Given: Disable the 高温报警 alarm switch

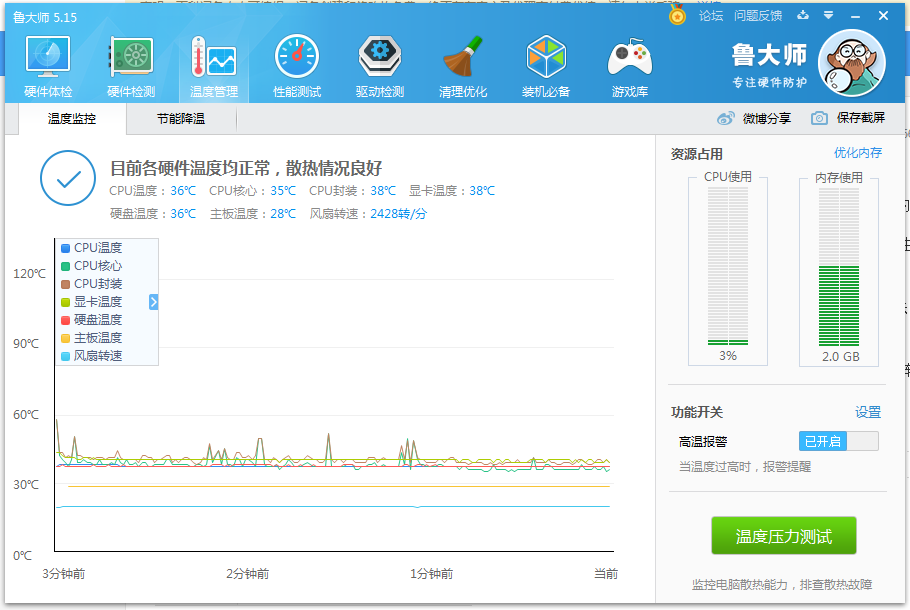Looking at the screenshot, I should (x=838, y=441).
